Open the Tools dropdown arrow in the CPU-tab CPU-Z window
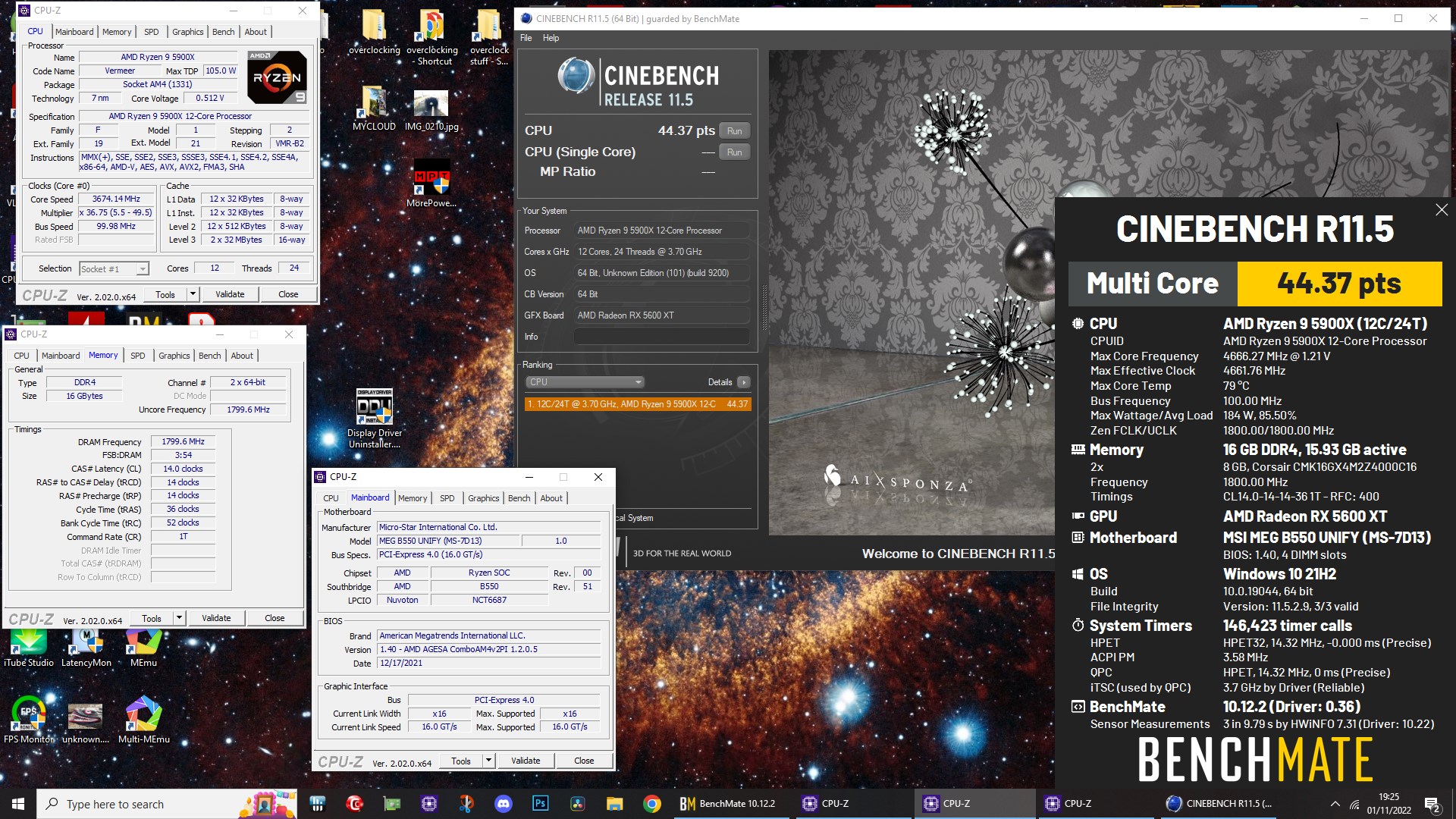This screenshot has width=1456, height=819. [x=193, y=294]
